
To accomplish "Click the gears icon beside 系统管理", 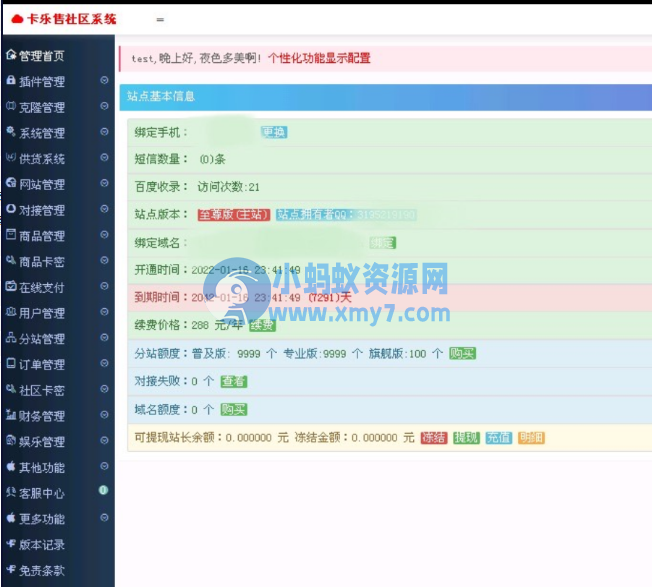I will (x=11, y=132).
